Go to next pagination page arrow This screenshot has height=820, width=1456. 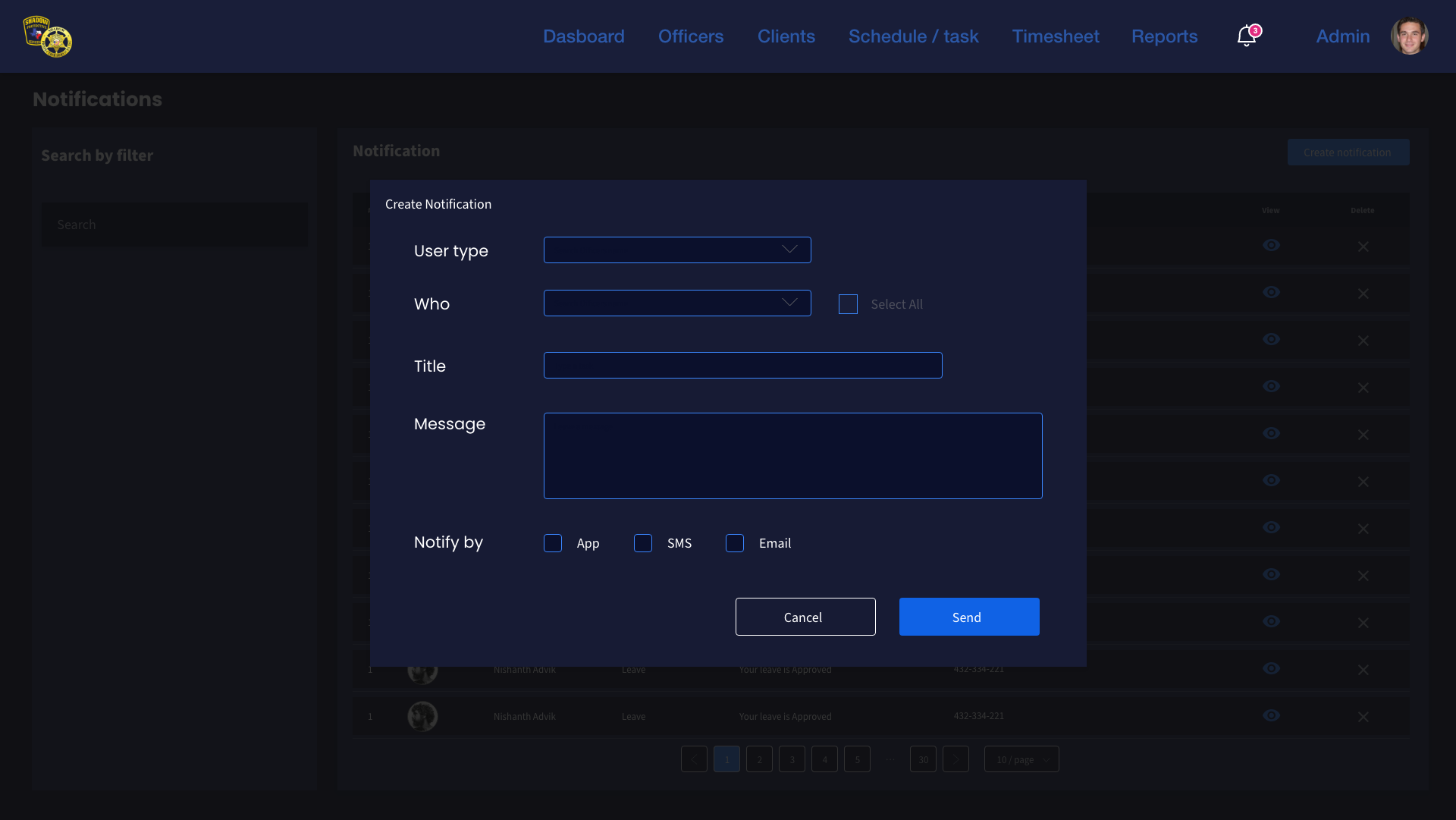tap(955, 759)
